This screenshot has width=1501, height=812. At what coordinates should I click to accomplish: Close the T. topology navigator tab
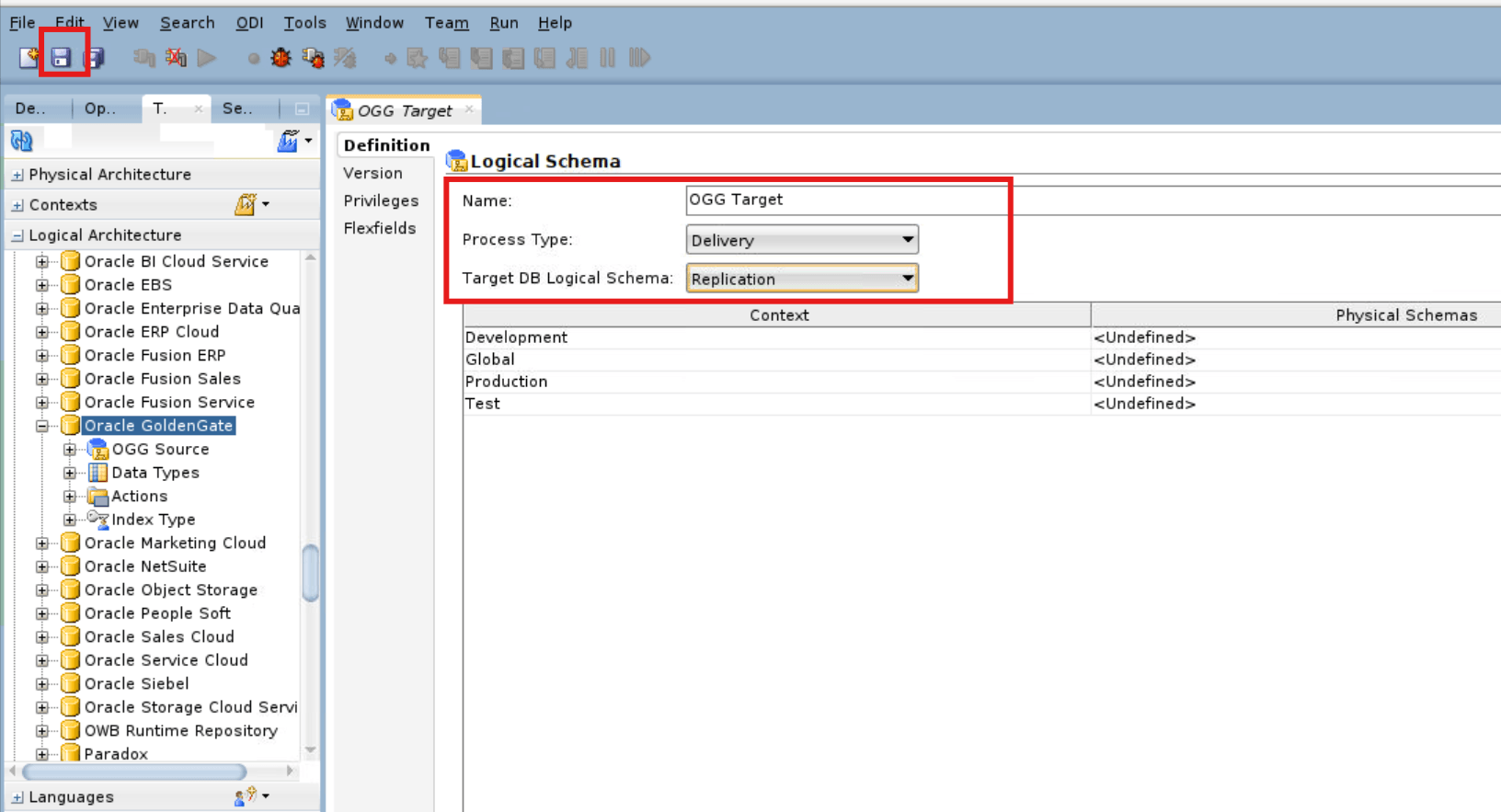click(x=199, y=109)
